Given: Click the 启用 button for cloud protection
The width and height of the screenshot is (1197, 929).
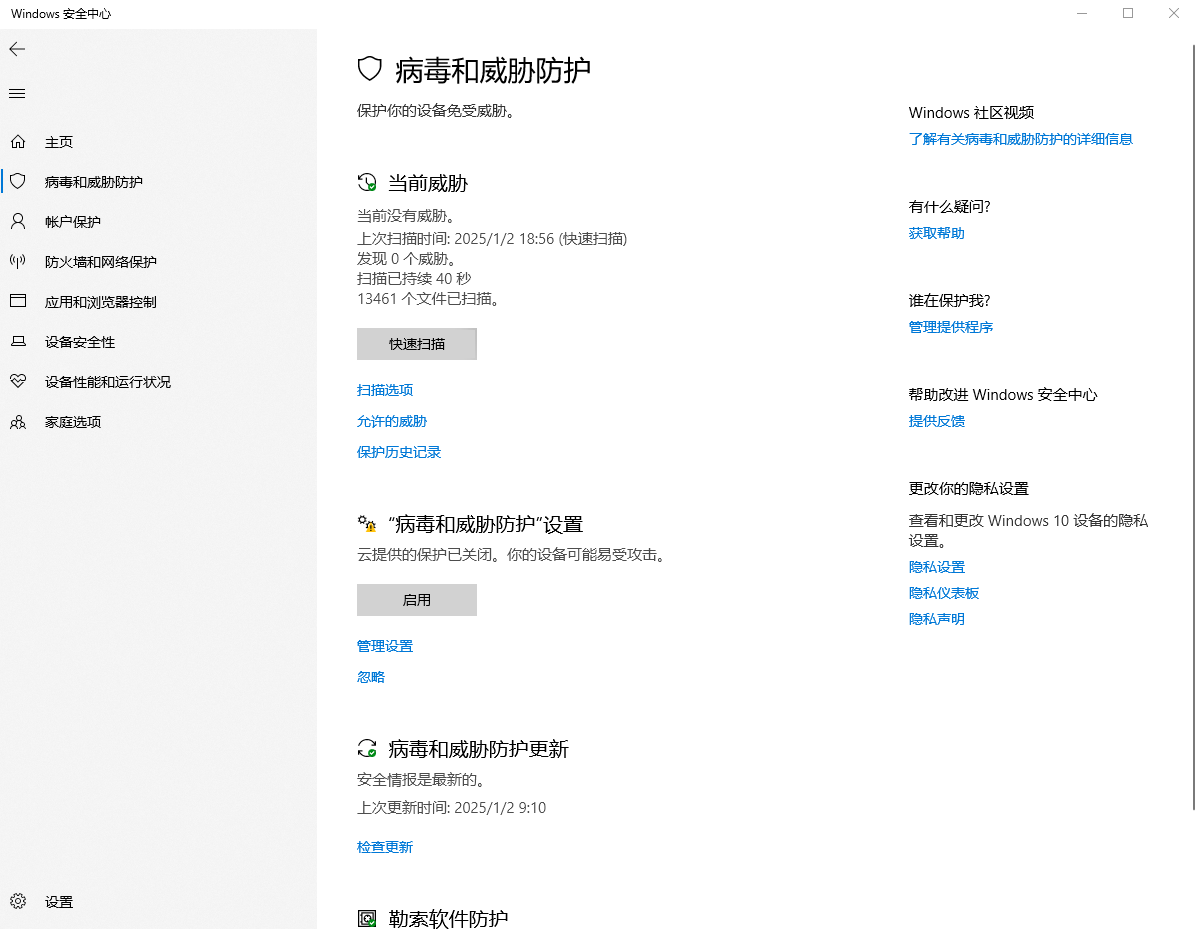Looking at the screenshot, I should 417,600.
